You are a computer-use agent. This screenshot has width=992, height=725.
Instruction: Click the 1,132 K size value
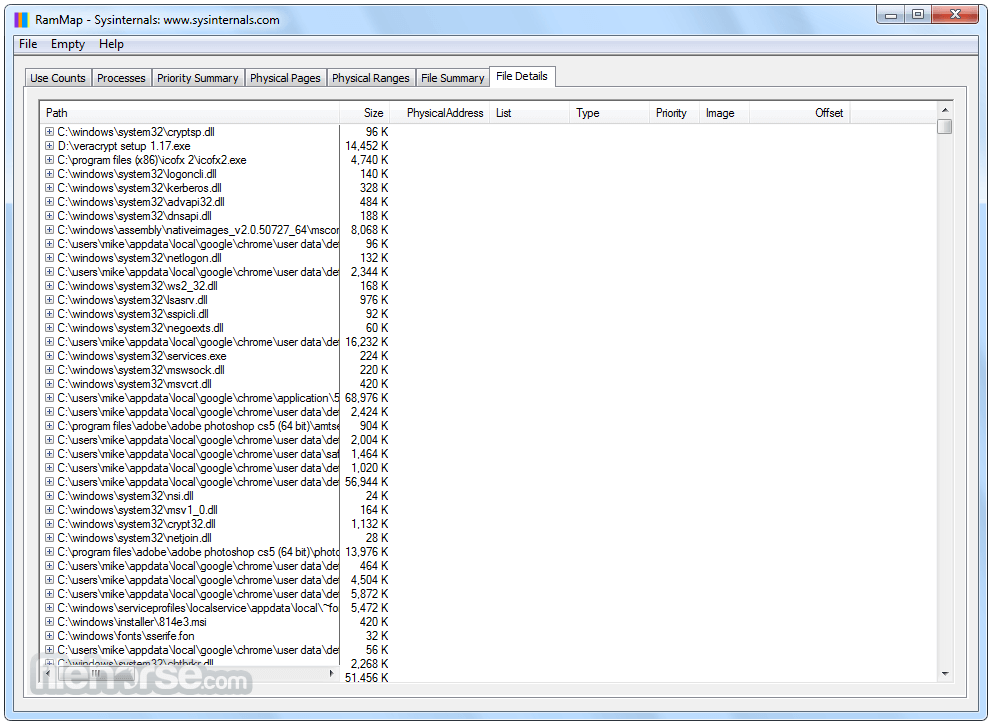(x=369, y=524)
